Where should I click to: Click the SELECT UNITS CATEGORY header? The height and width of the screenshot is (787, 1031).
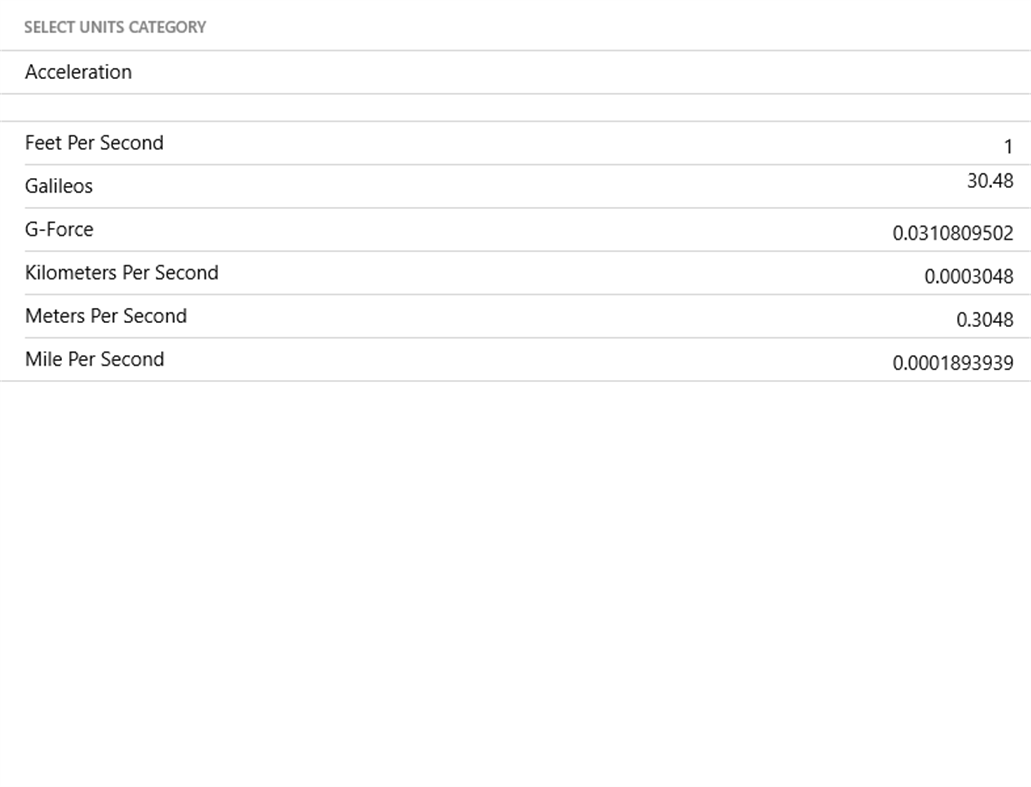coord(113,27)
